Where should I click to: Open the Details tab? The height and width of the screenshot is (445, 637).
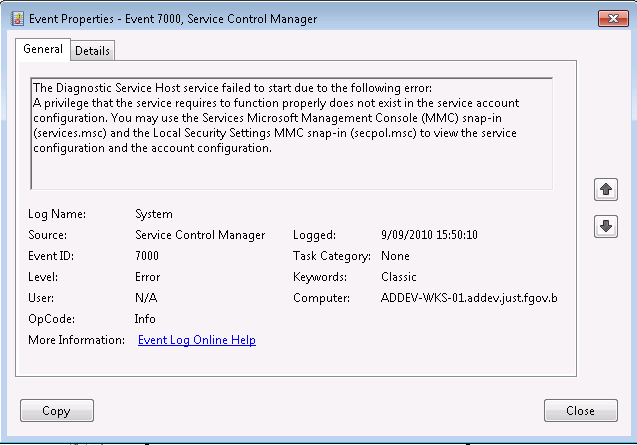click(x=92, y=51)
